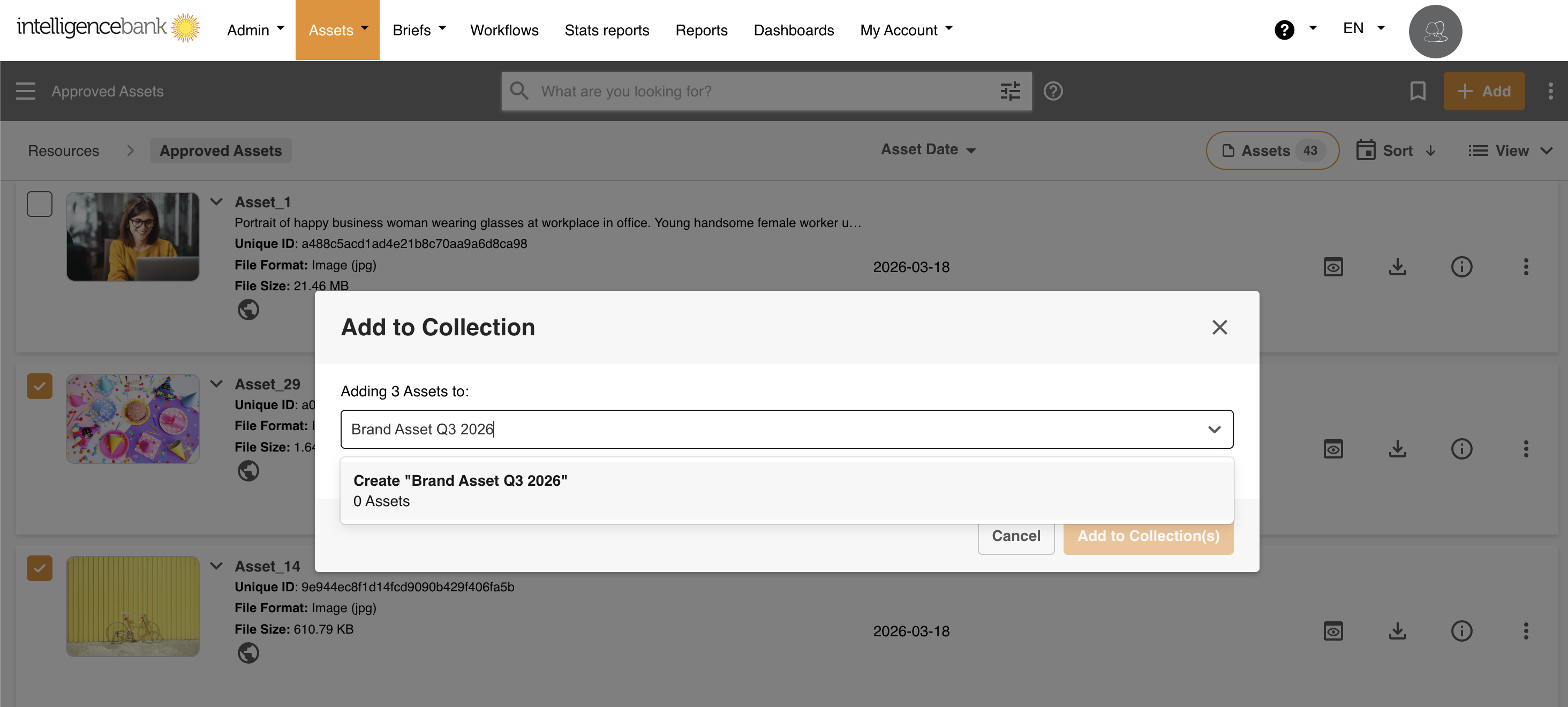Viewport: 1568px width, 707px height.
Task: Expand the View options dropdown
Action: (1510, 151)
